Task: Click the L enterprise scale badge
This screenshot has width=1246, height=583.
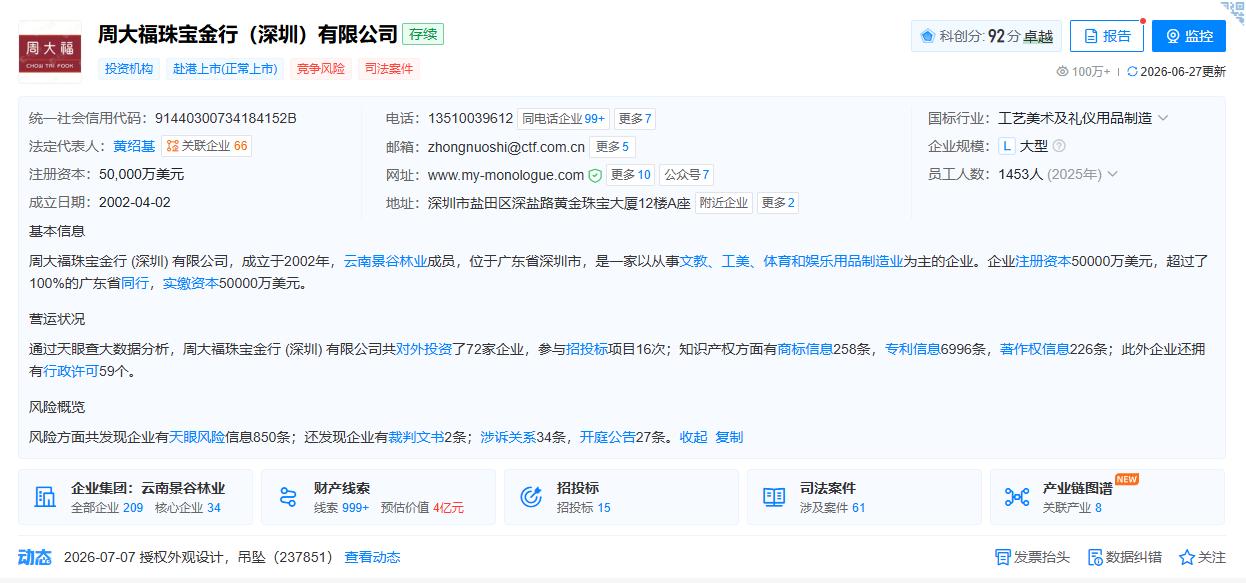Action: click(x=1007, y=146)
